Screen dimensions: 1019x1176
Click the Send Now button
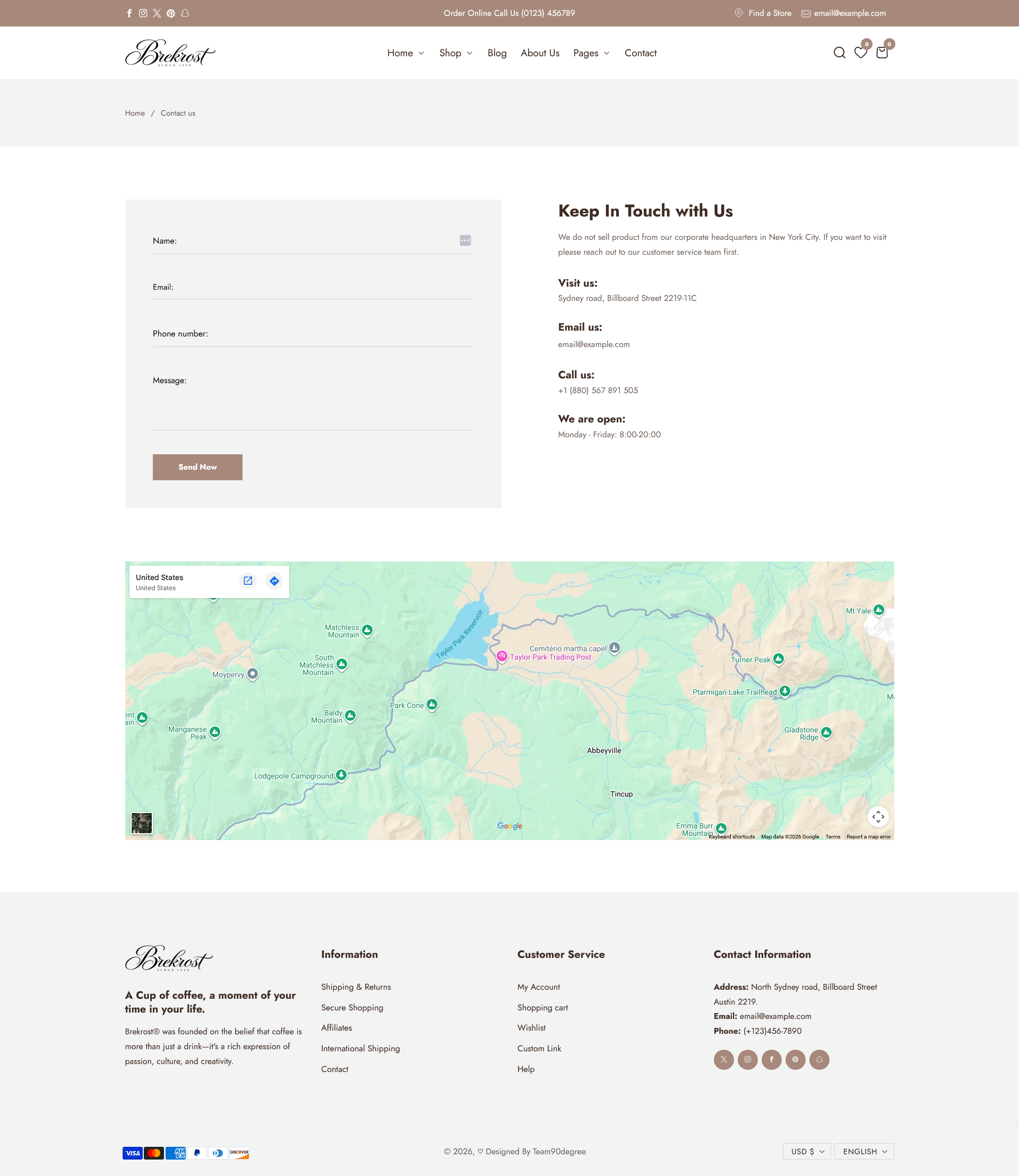pos(197,467)
